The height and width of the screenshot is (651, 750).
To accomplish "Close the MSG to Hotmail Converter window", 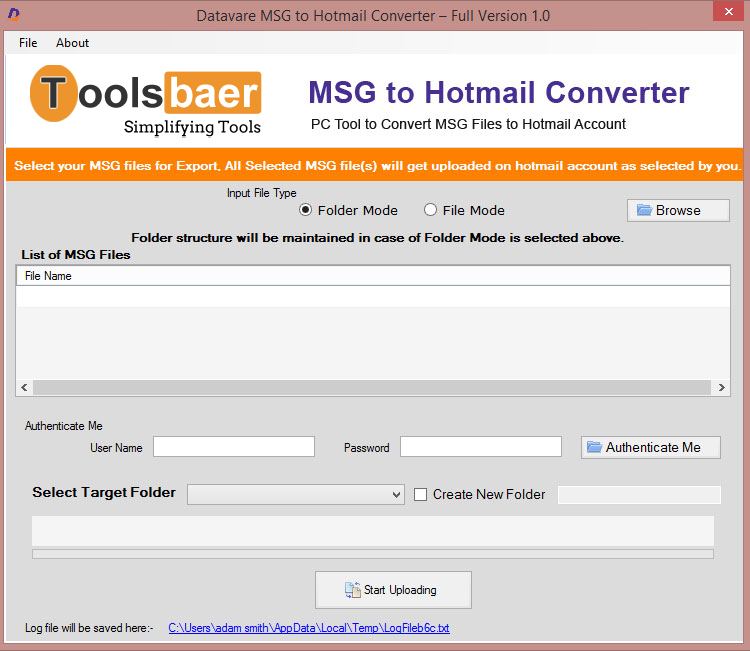I will pos(728,11).
